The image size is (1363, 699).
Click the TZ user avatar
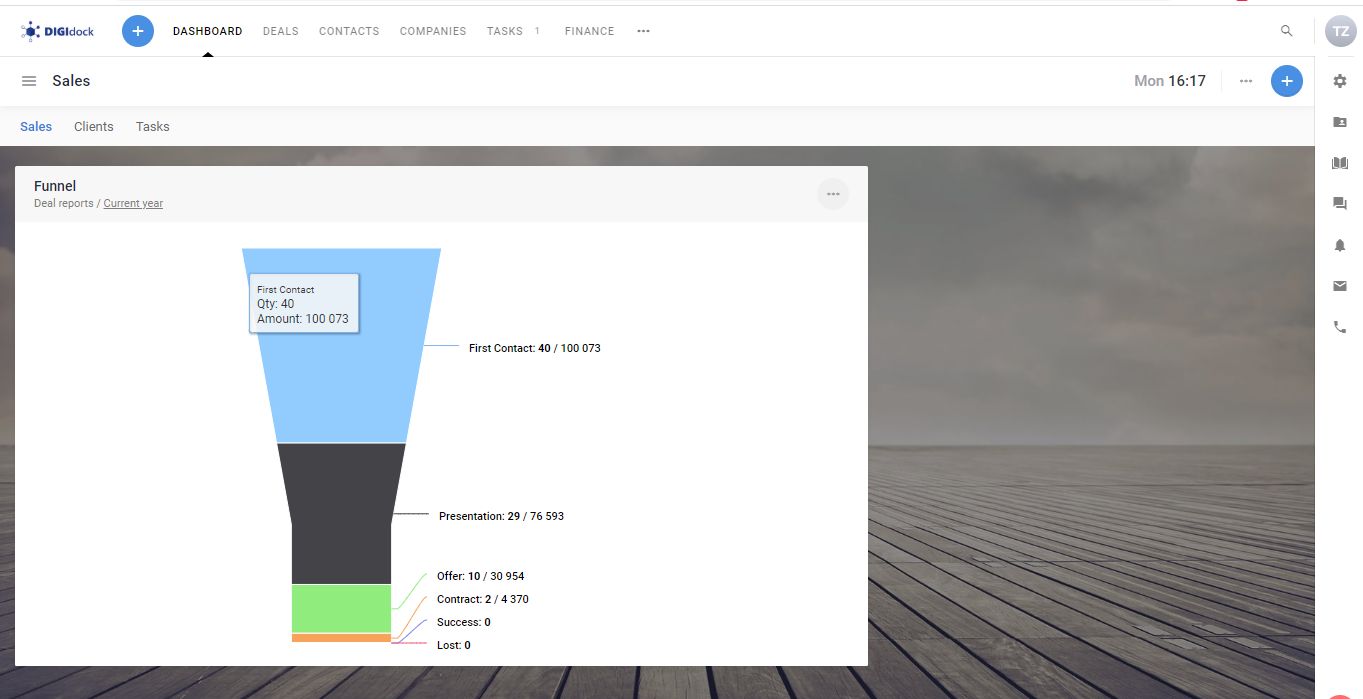point(1340,31)
